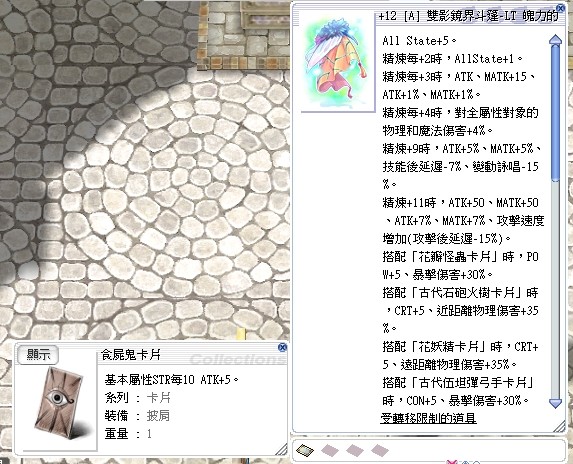Click the resize grip of card window
The image size is (573, 464).
click(x=281, y=449)
